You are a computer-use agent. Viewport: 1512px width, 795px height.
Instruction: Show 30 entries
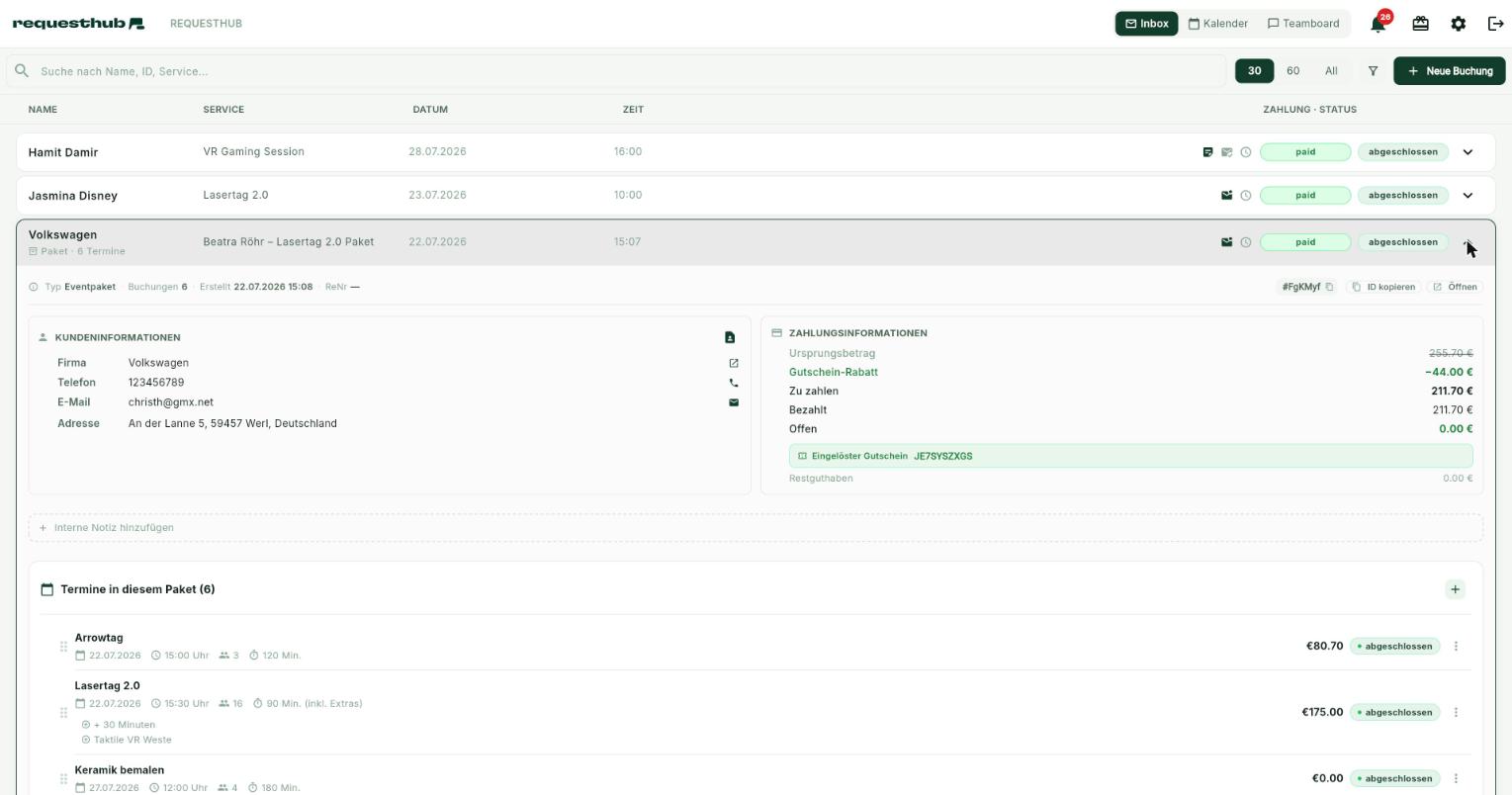click(x=1254, y=71)
